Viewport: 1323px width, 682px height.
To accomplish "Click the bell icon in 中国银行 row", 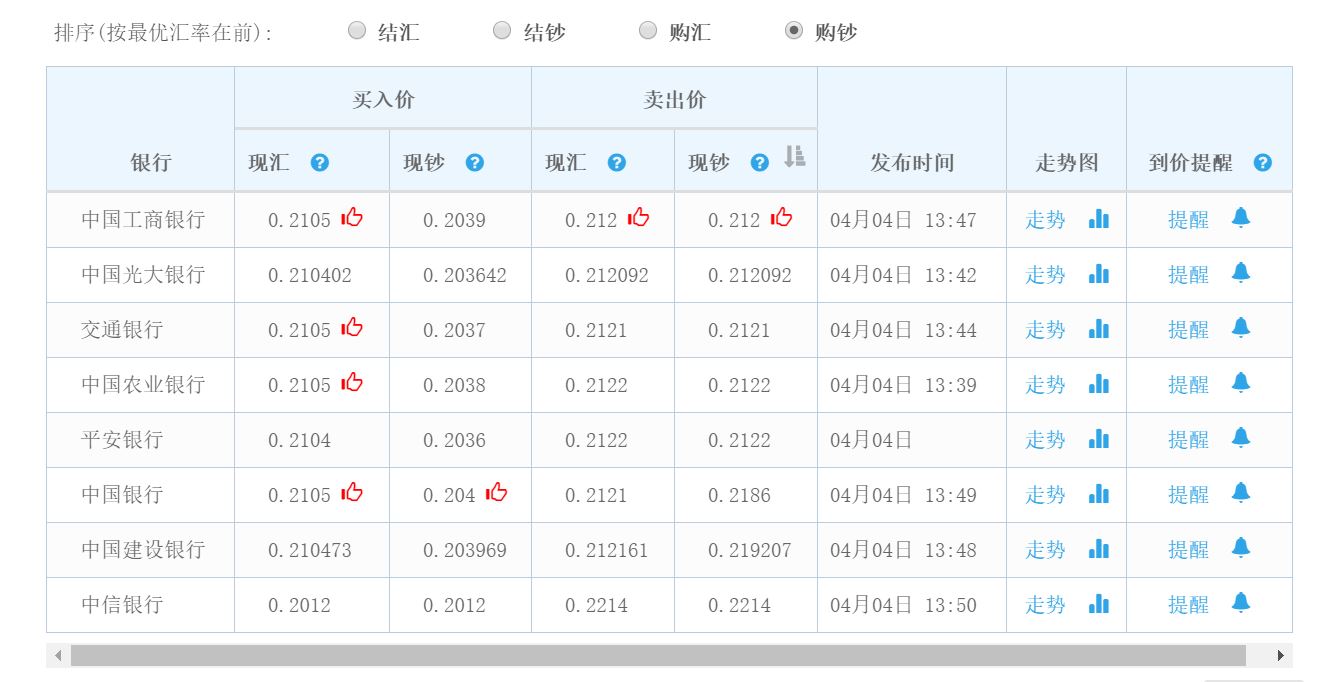I will (x=1240, y=493).
